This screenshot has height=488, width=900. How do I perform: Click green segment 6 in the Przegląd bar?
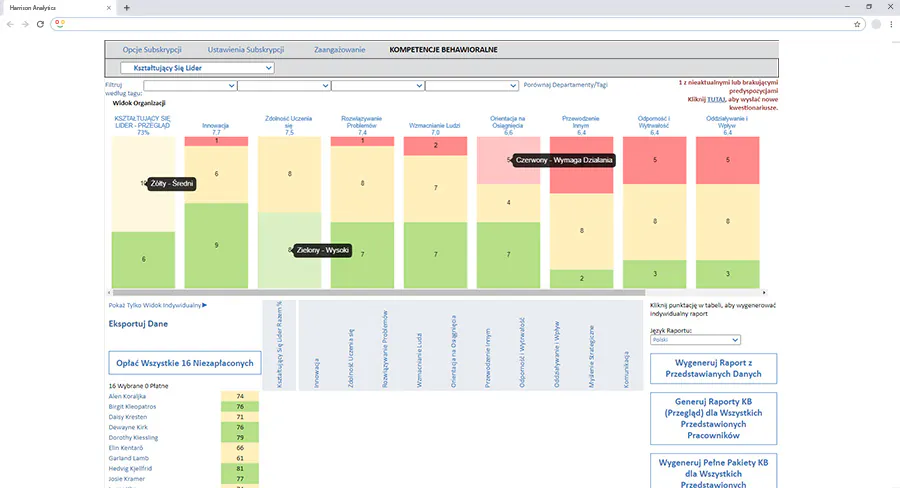[143, 260]
